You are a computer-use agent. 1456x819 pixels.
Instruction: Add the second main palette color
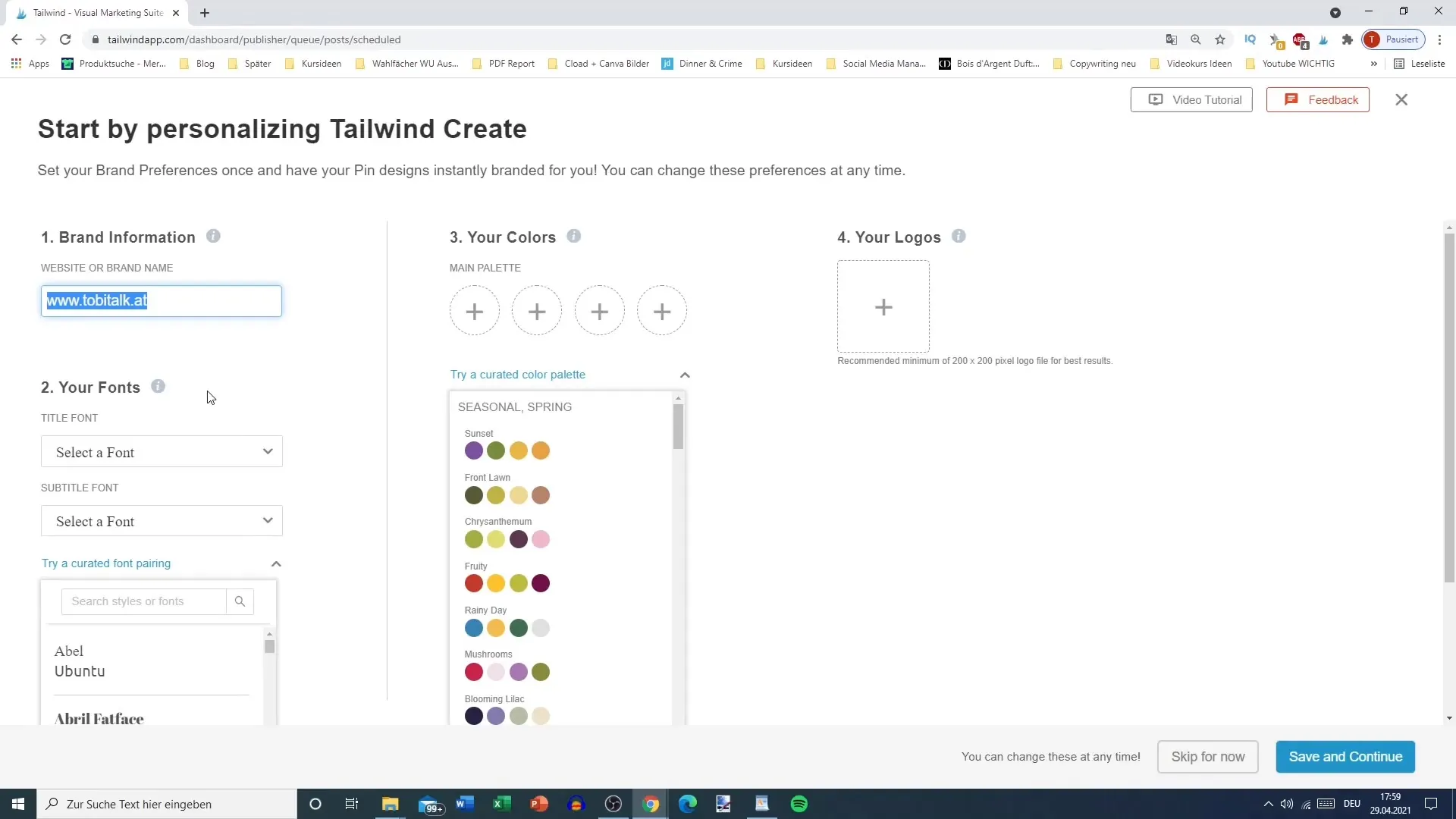pos(537,311)
